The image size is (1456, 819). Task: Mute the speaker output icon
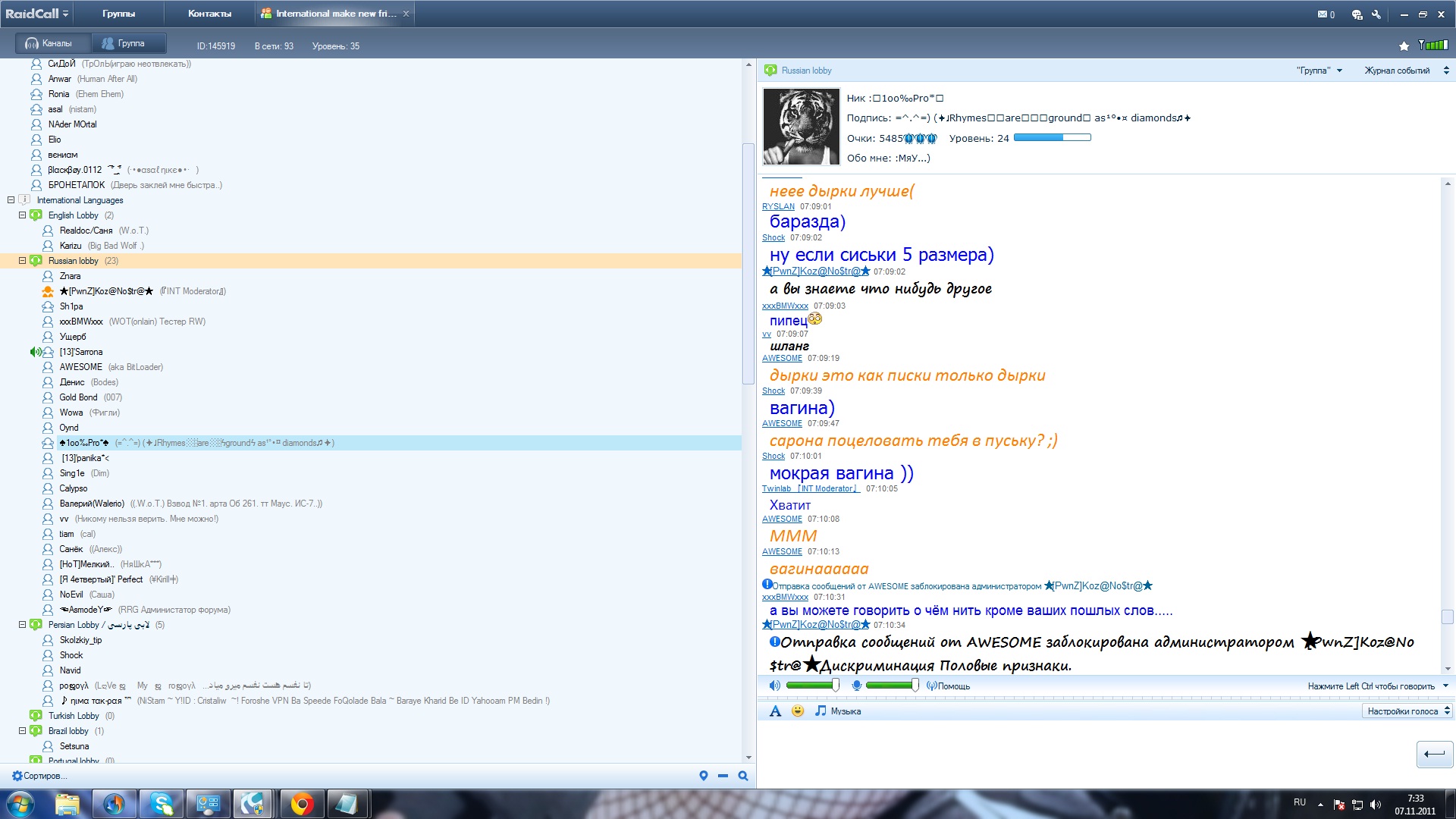[x=774, y=686]
